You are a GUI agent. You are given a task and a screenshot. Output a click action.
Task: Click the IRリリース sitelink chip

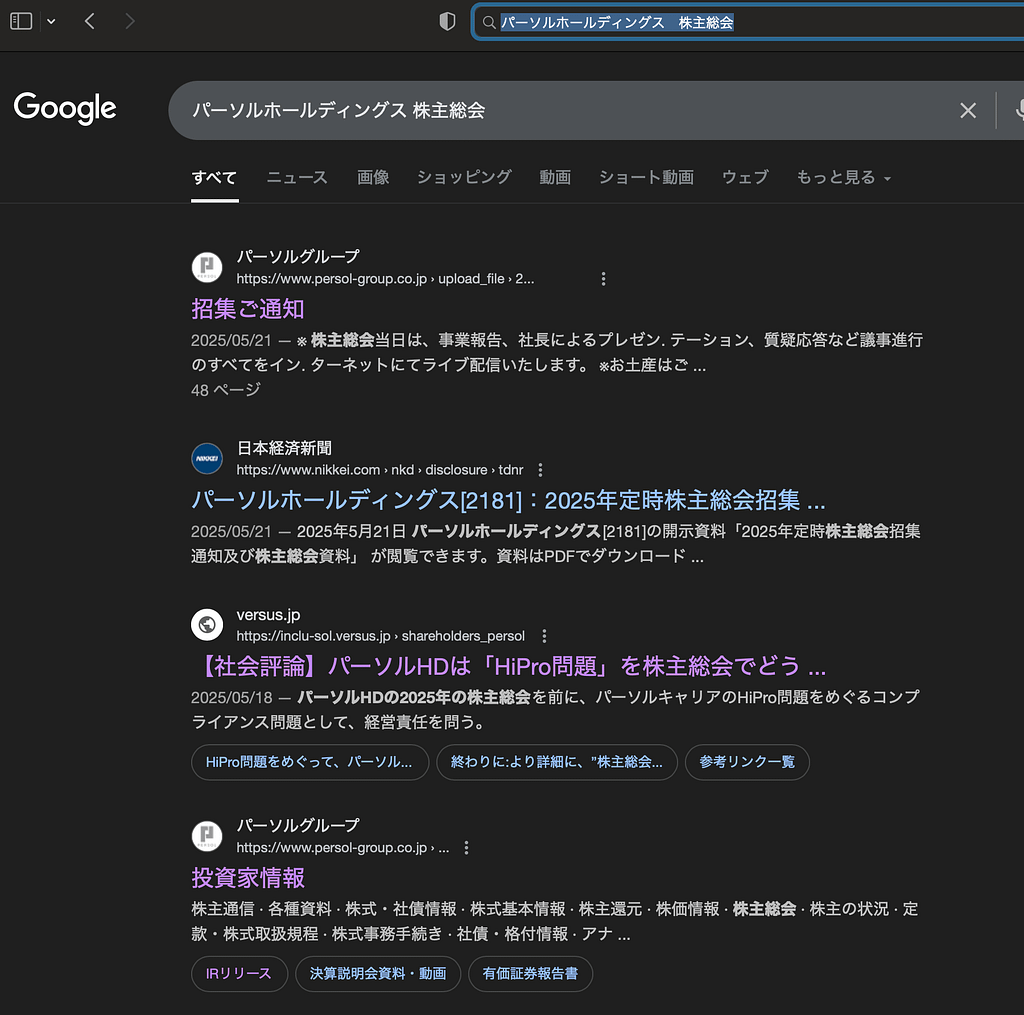239,973
